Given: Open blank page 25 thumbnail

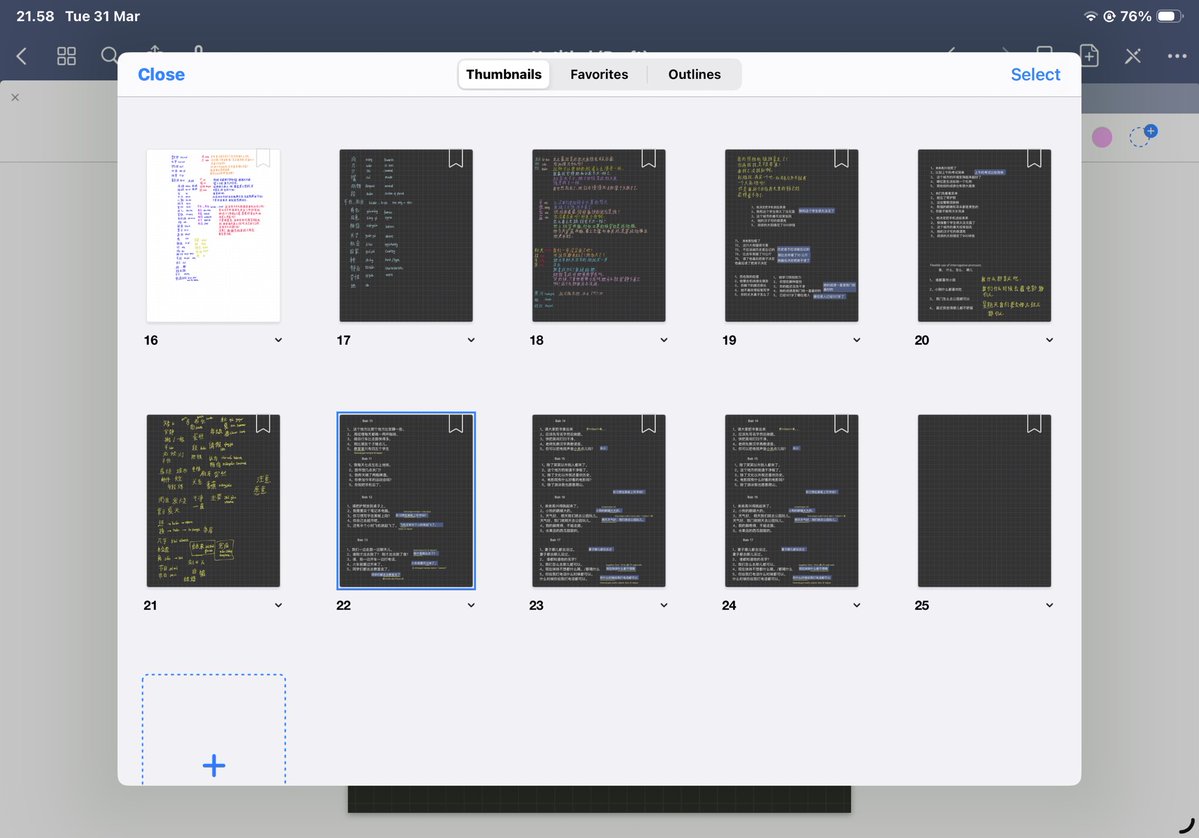Looking at the screenshot, I should click(984, 501).
